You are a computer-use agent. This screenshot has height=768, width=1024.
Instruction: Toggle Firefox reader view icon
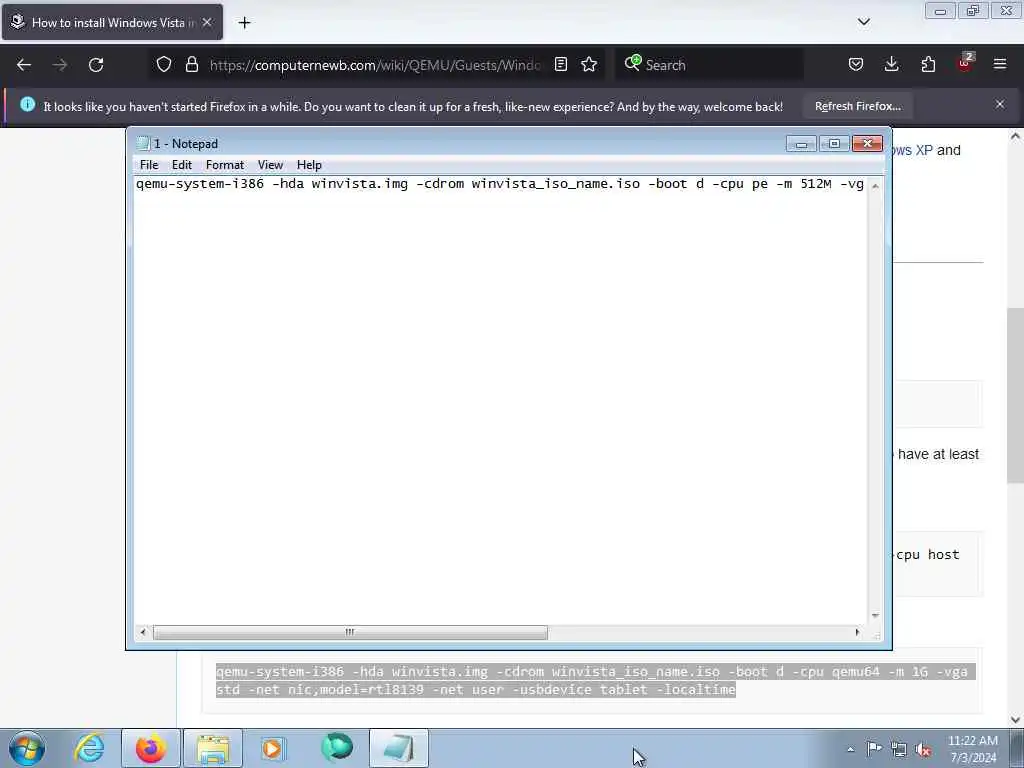pos(560,64)
